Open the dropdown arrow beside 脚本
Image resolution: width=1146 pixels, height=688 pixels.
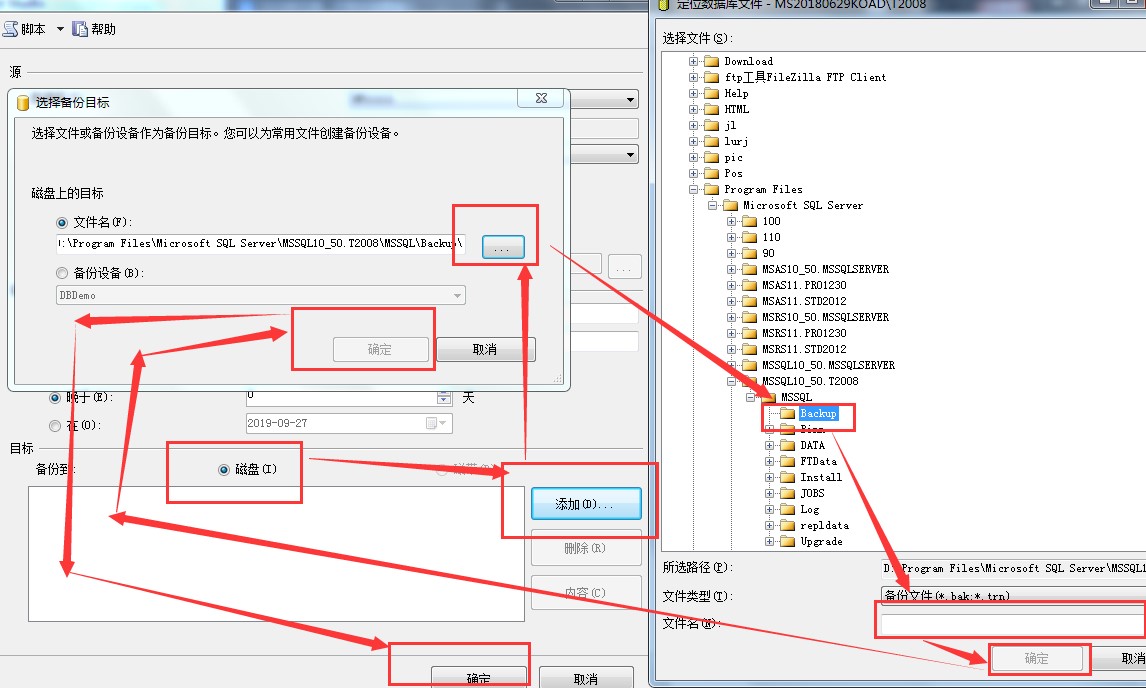click(x=60, y=29)
